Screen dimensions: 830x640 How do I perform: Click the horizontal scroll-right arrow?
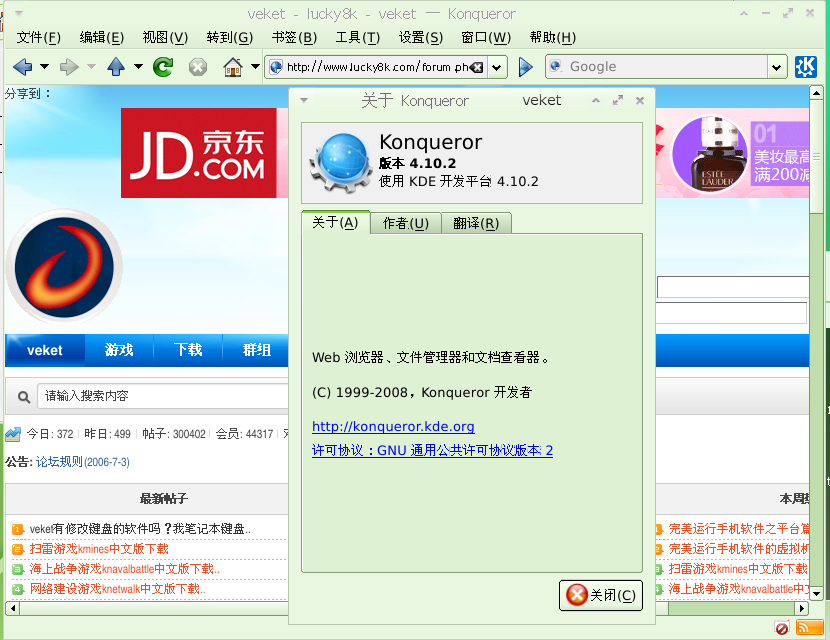point(802,608)
